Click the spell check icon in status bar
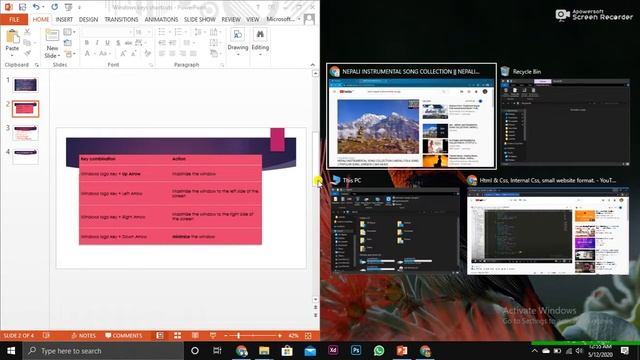This screenshot has width=640, height=360. (46, 336)
